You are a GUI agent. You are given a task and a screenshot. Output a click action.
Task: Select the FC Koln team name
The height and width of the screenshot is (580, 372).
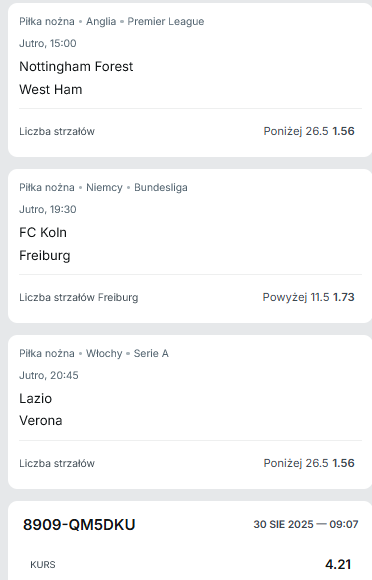[x=43, y=233]
